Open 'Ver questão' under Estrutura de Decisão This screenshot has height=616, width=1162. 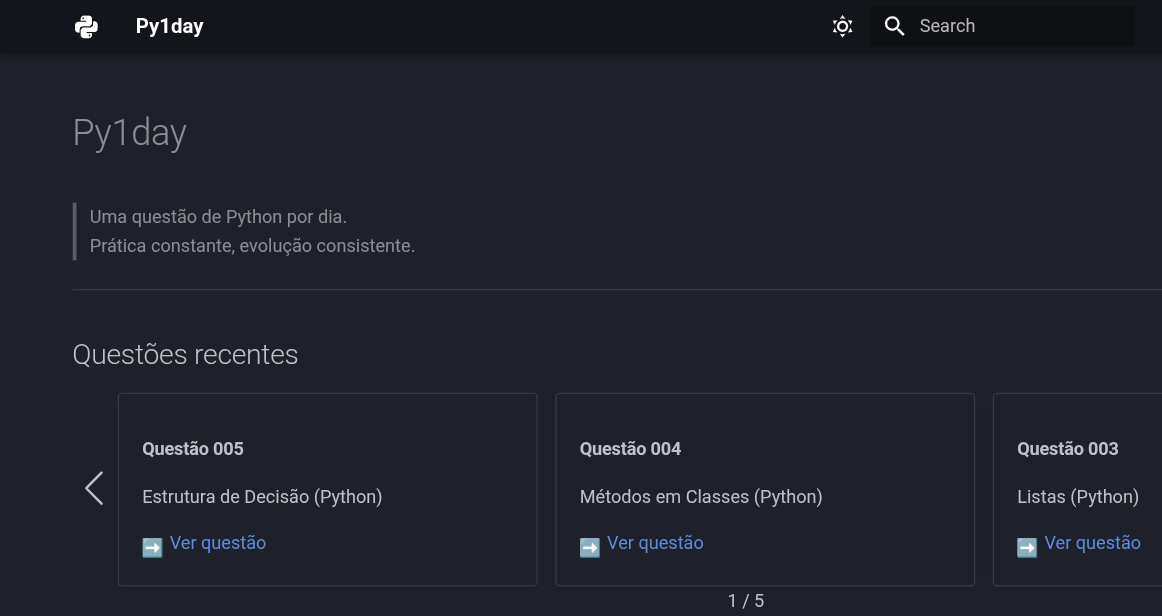[217, 542]
